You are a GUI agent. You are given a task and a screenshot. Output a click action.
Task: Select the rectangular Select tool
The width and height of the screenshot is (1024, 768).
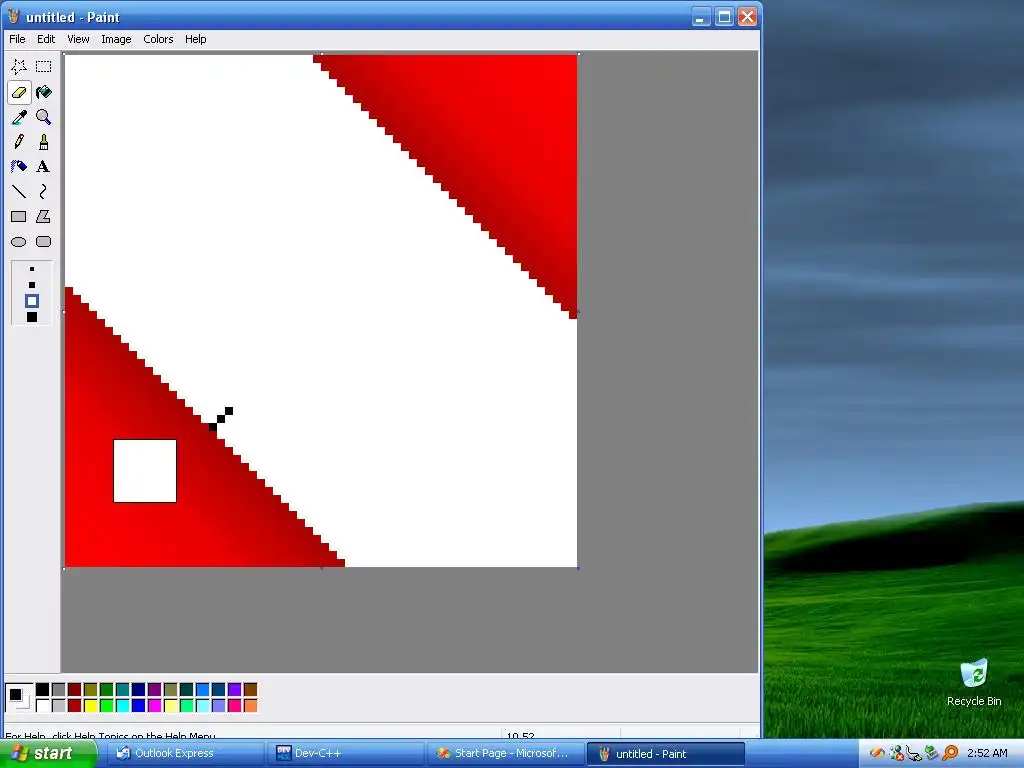tap(44, 67)
